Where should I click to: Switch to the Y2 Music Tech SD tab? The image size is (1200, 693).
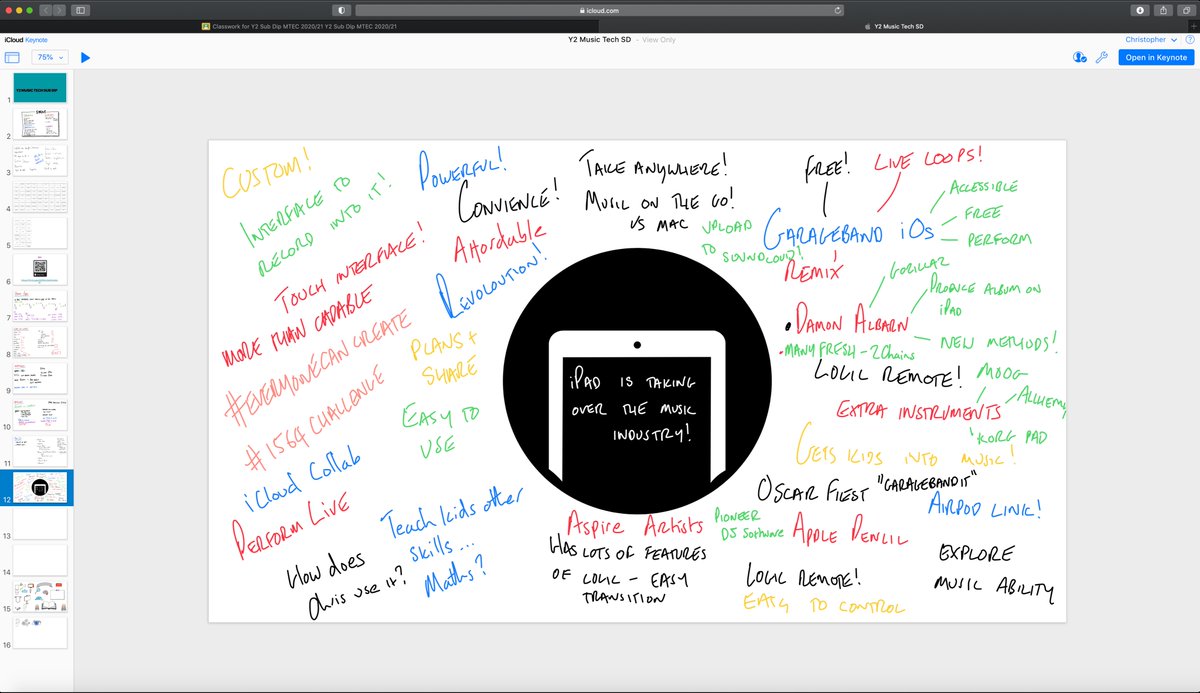[x=897, y=26]
